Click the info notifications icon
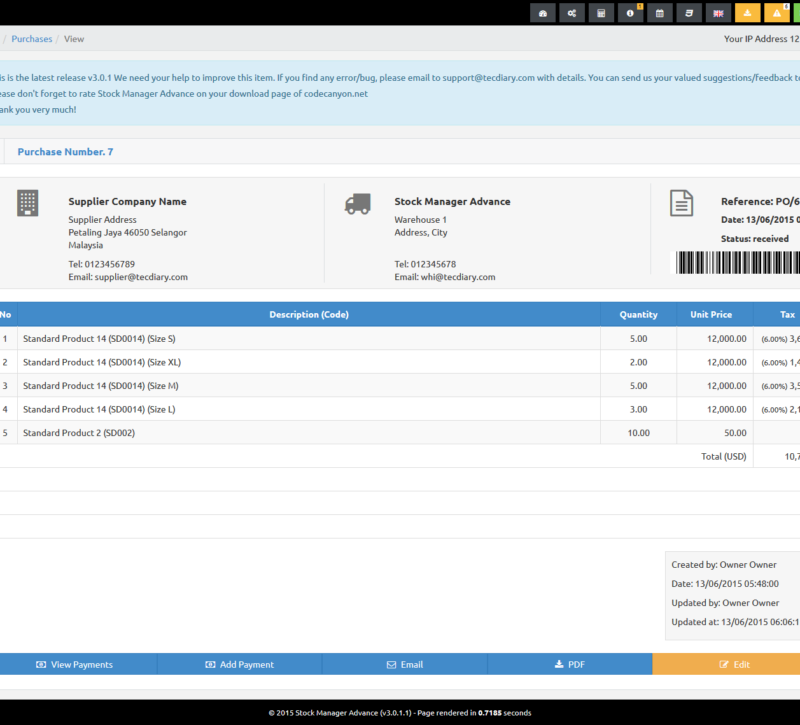 point(630,13)
